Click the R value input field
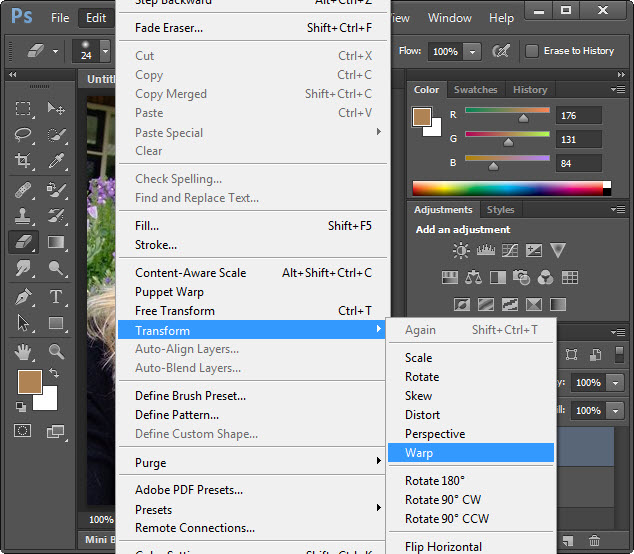 579,116
